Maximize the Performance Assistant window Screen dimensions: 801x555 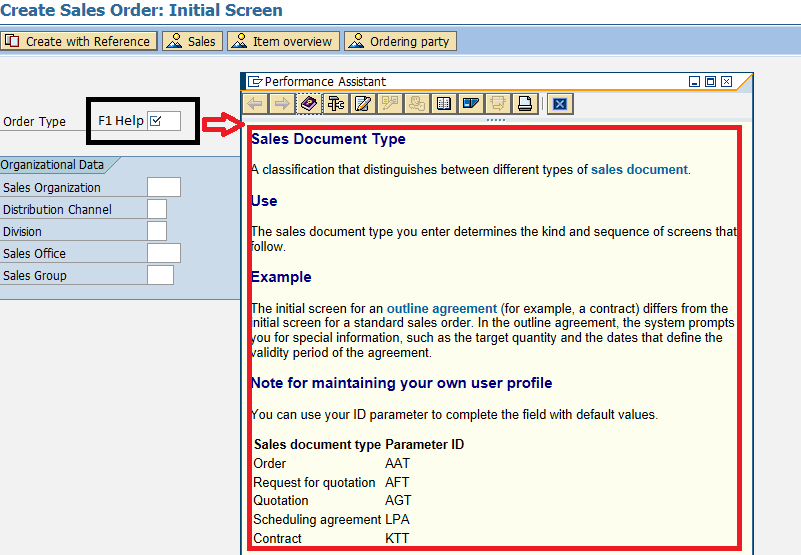[710, 81]
